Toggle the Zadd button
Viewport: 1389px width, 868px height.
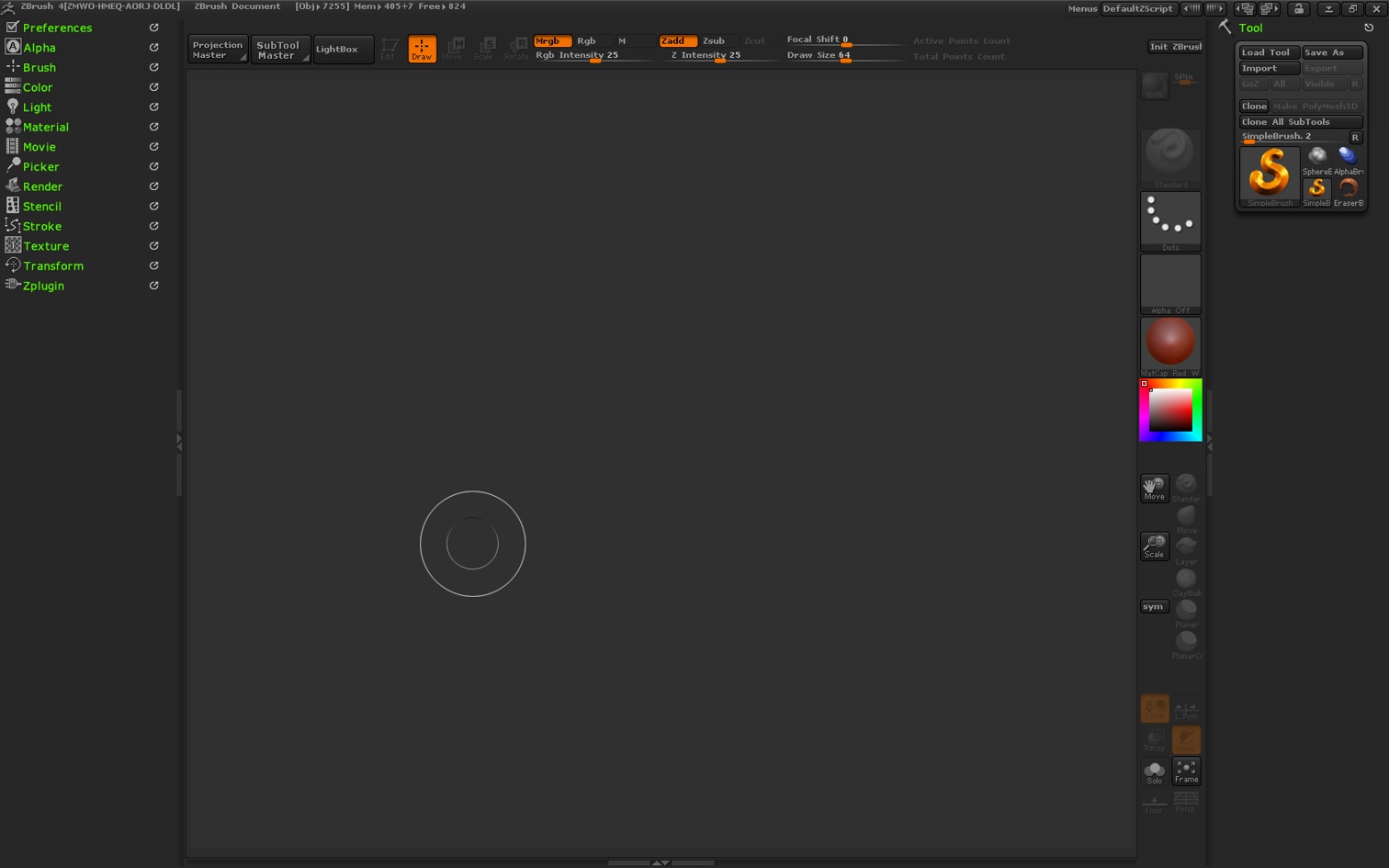(677, 41)
